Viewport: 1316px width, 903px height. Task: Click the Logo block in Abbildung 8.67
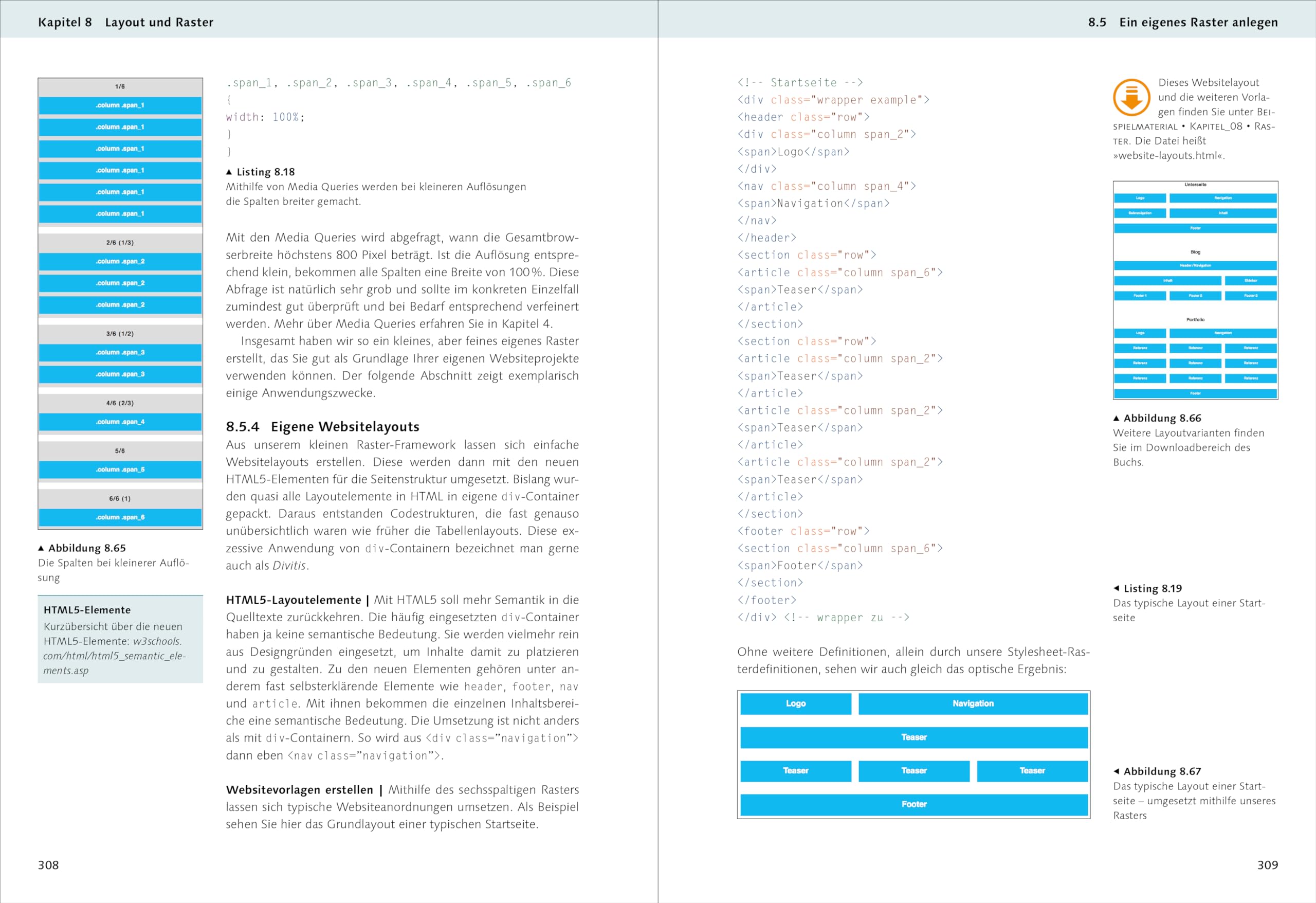(x=796, y=703)
